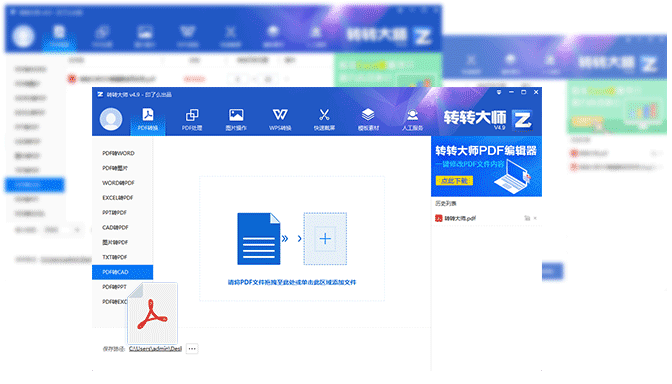Open the WPS转换 toolbar icon
Viewport: 672px width, 384px height.
tap(280, 119)
